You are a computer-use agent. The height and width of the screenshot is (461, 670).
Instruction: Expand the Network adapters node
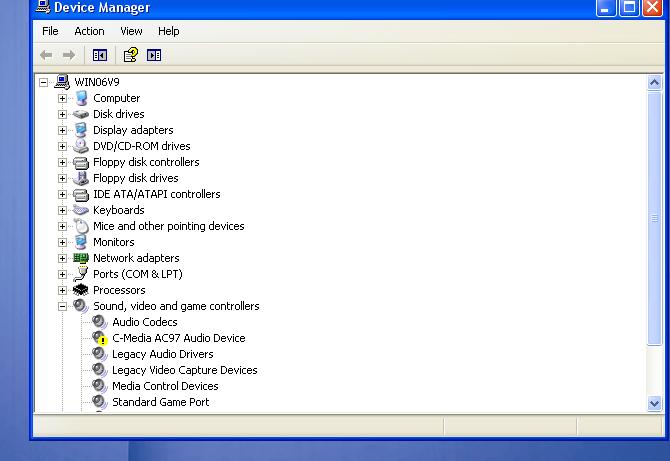(62, 258)
